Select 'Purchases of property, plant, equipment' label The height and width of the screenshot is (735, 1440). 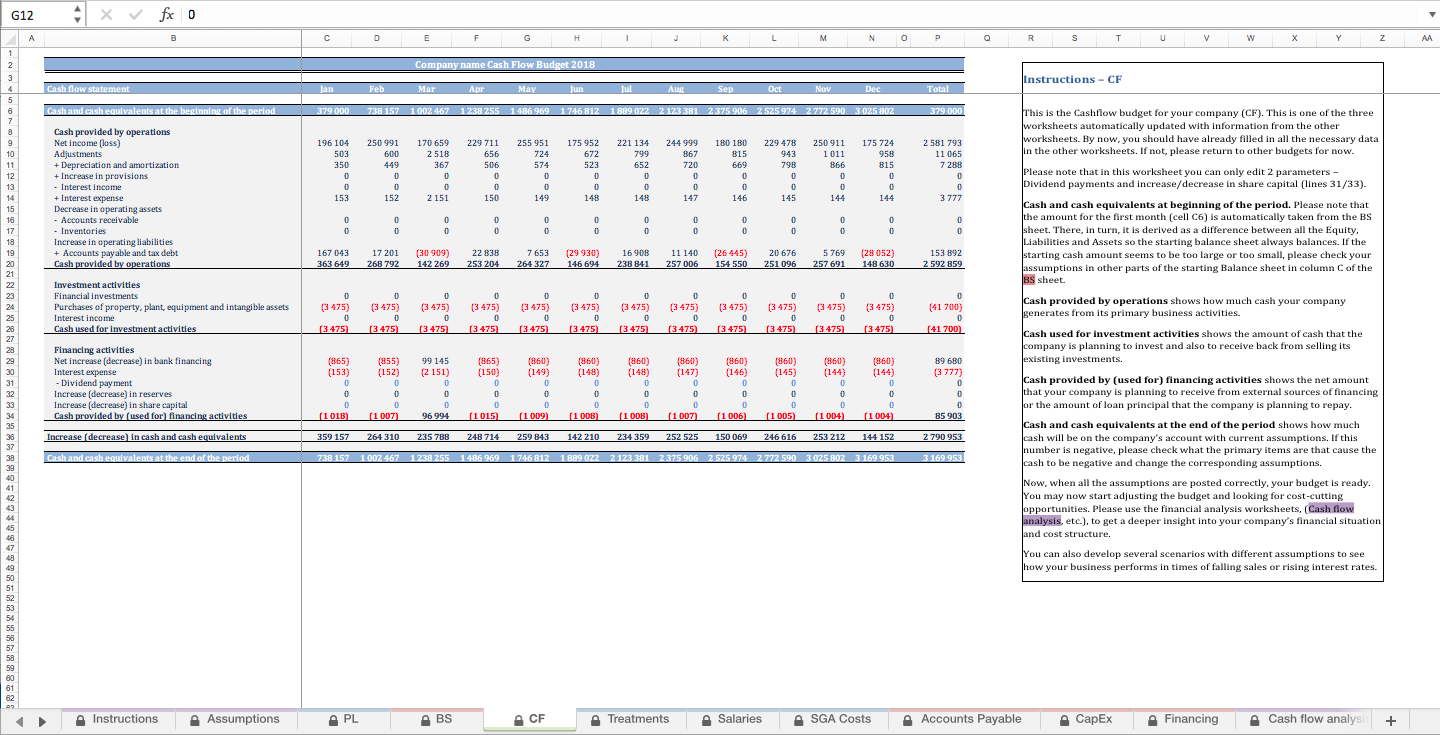[x=171, y=307]
